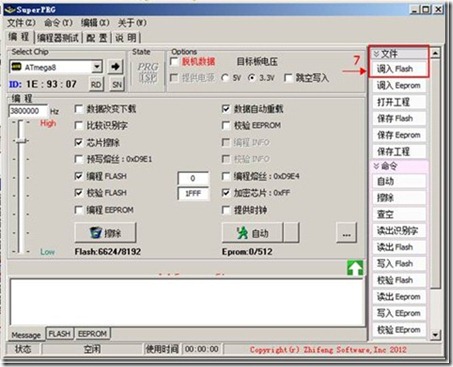Click 读出 Flash in the sidebar
The image size is (453, 367).
coord(399,247)
